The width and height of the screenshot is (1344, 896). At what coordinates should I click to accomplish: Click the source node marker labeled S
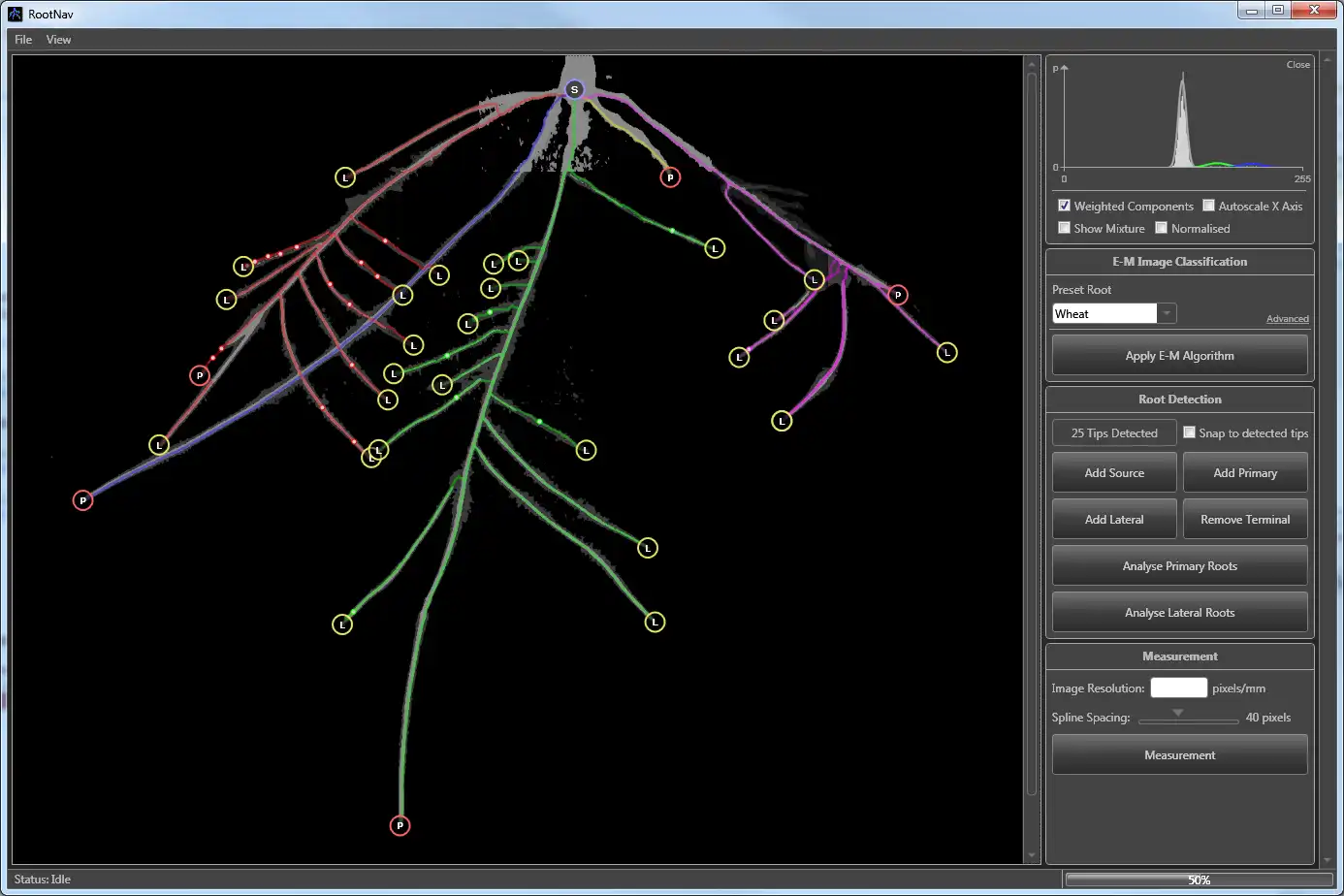[x=574, y=89]
